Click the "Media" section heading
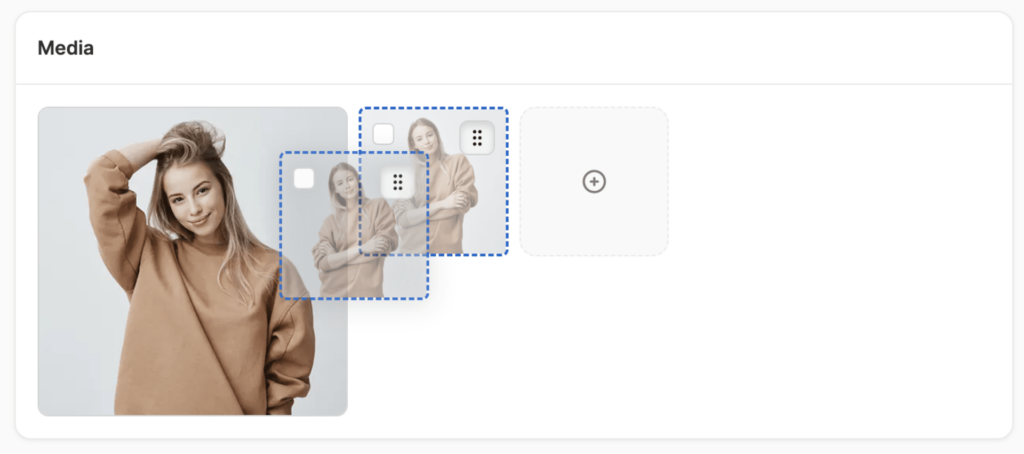The image size is (1024, 454). coord(66,48)
